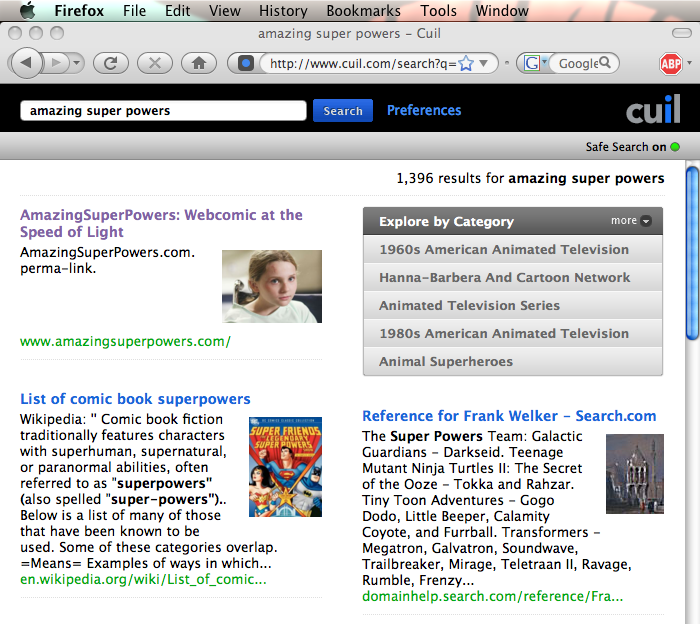The width and height of the screenshot is (700, 624).
Task: Go back with the Back arrow button
Action: [26, 63]
